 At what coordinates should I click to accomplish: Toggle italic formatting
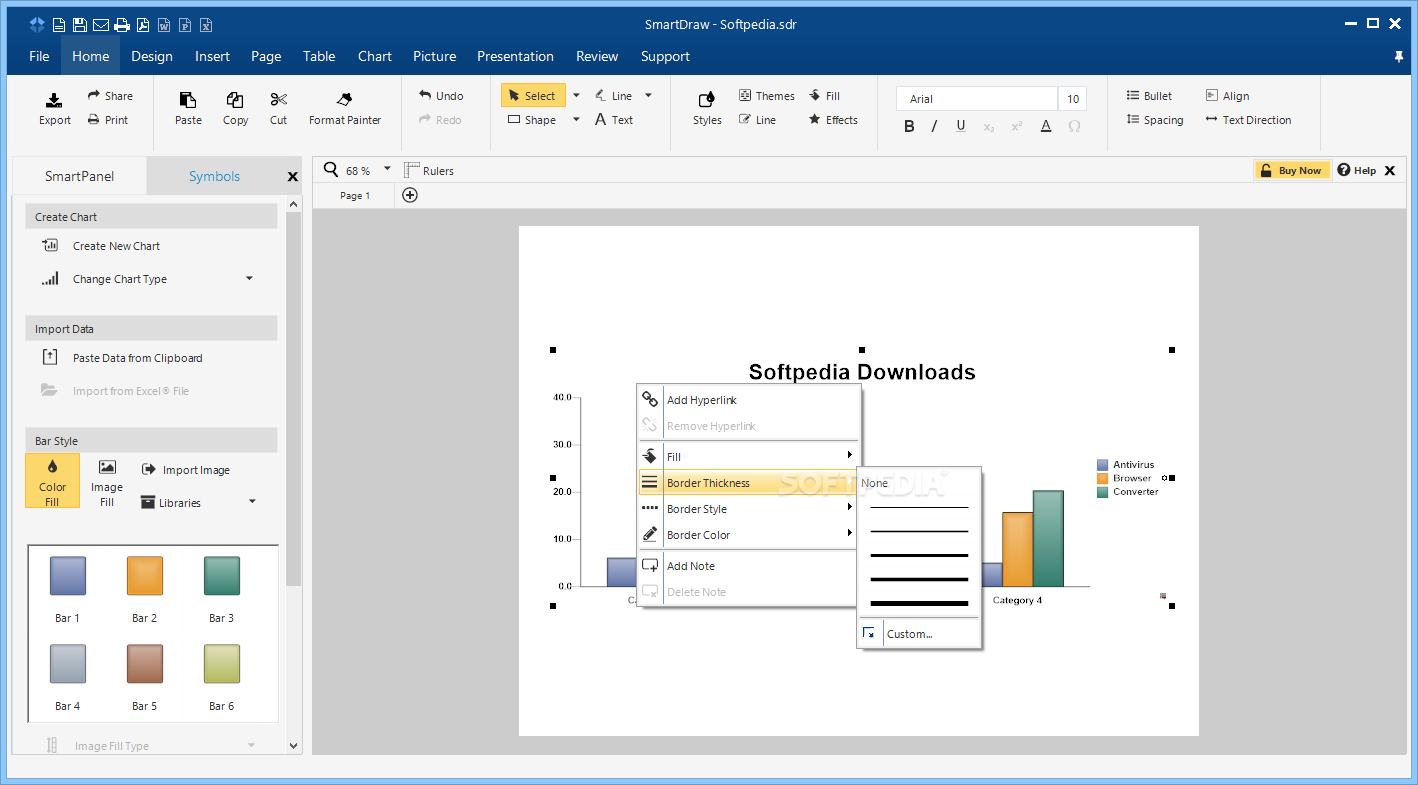[934, 126]
